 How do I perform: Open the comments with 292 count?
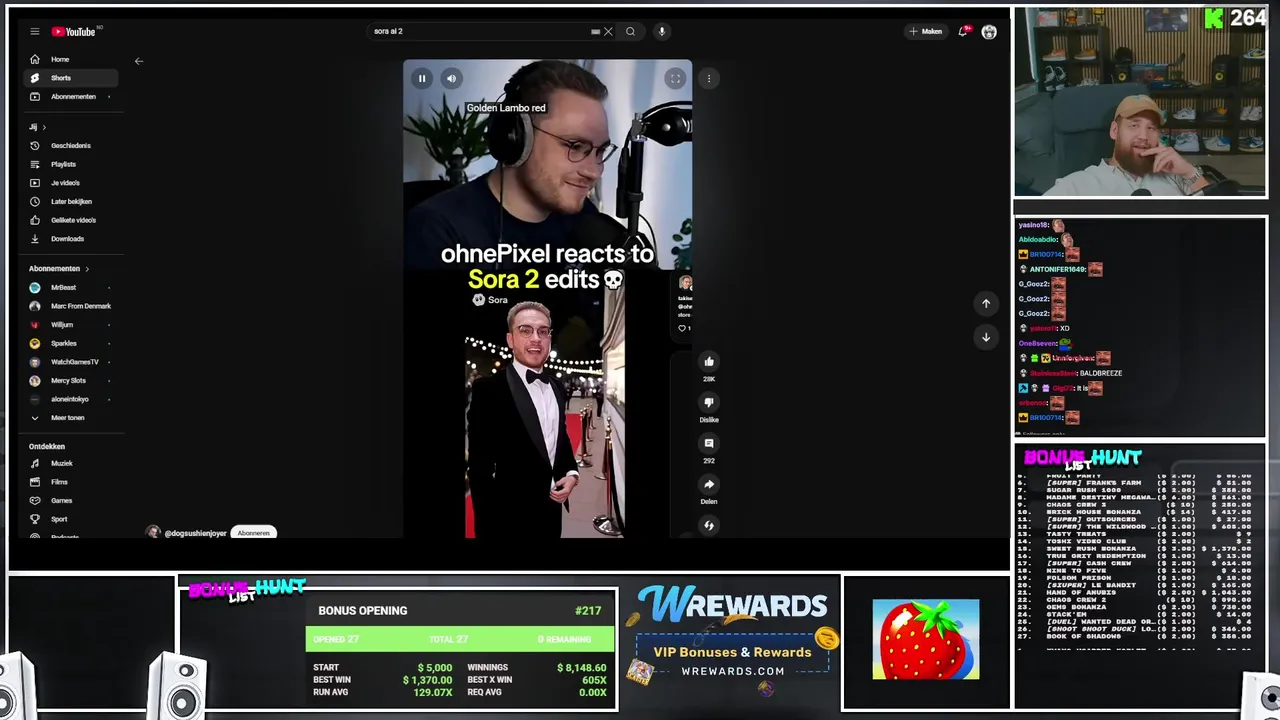(709, 443)
